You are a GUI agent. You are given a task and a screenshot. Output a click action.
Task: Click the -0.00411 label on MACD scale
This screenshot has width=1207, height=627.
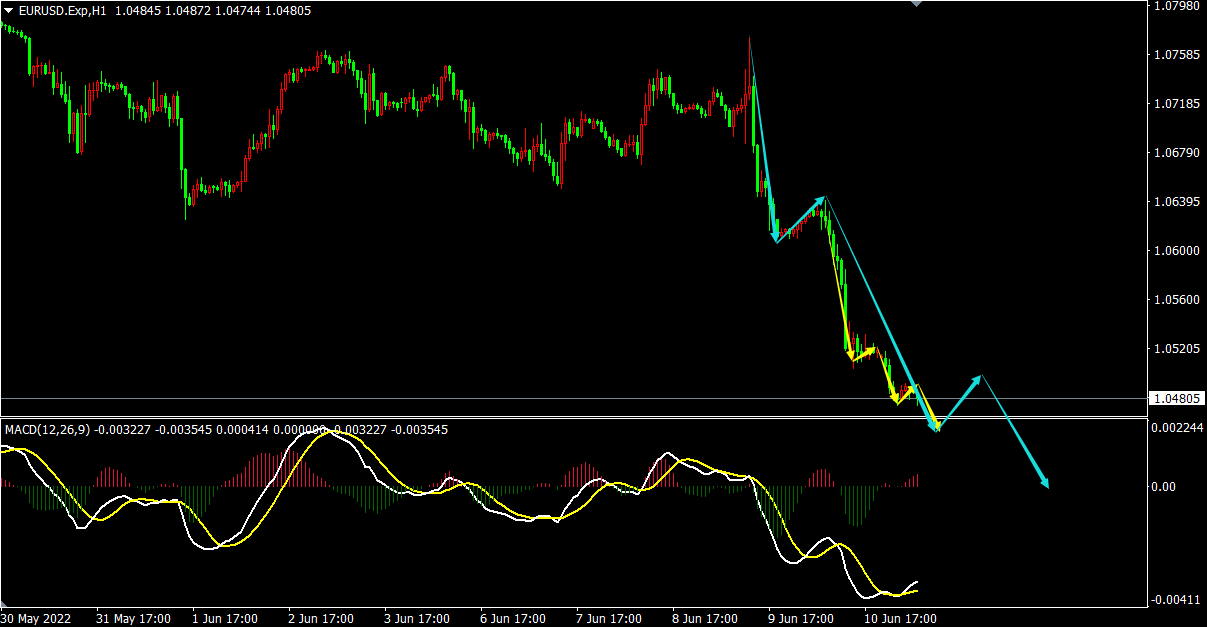tap(1176, 600)
